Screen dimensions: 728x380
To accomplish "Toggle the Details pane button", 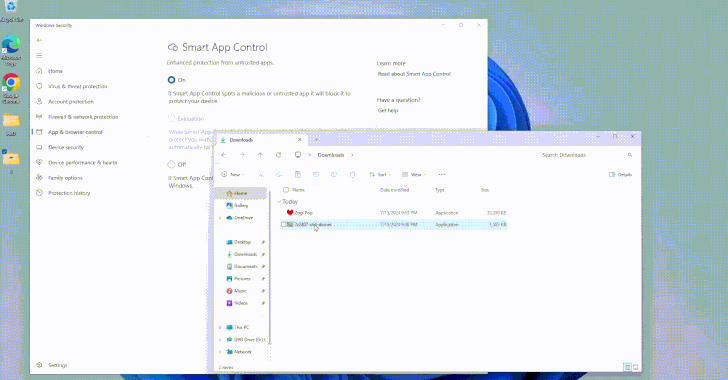I will tap(620, 175).
